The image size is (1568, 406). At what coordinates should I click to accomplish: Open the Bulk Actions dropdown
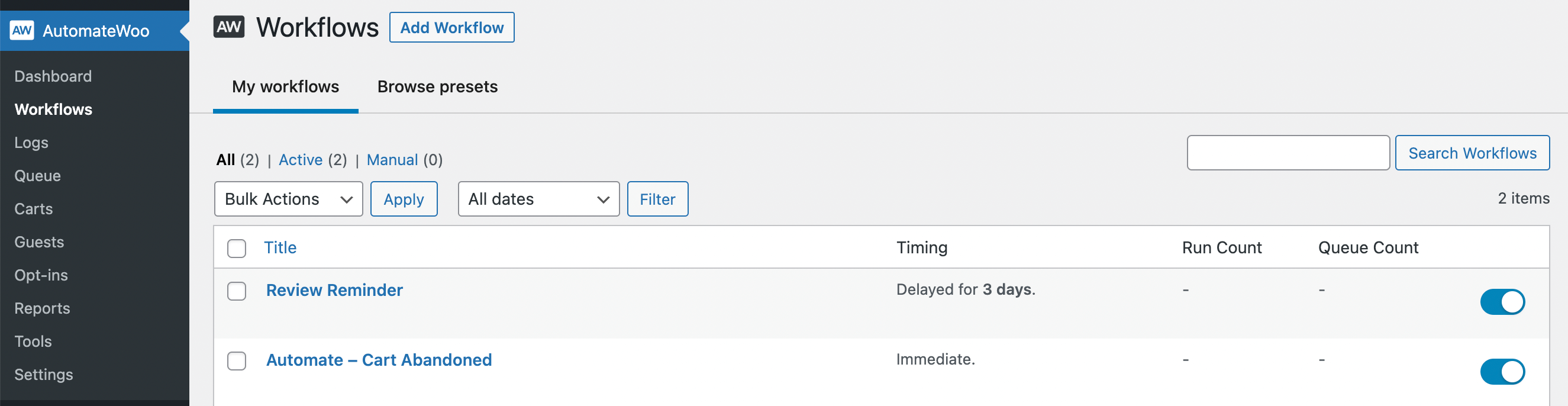pos(288,198)
